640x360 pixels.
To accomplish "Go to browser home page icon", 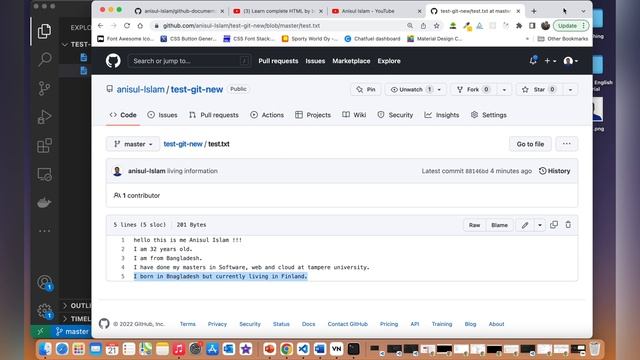I will [140, 25].
